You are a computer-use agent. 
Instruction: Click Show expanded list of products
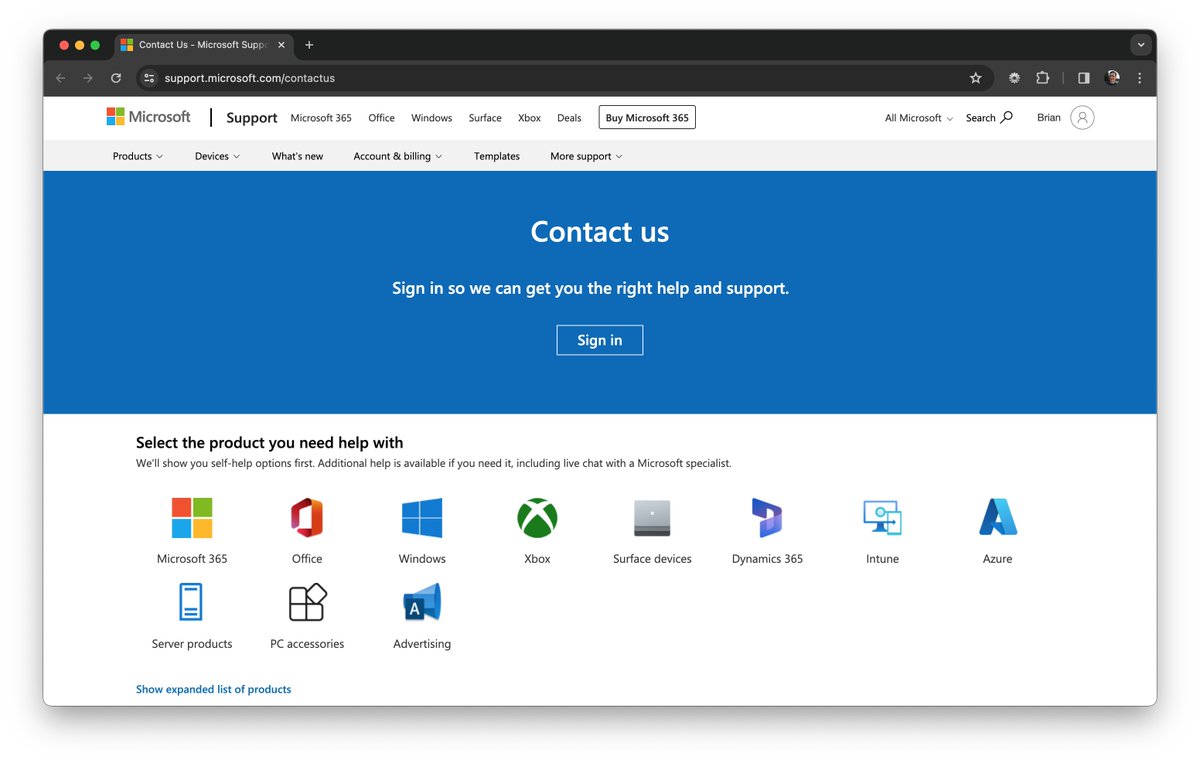click(x=213, y=689)
